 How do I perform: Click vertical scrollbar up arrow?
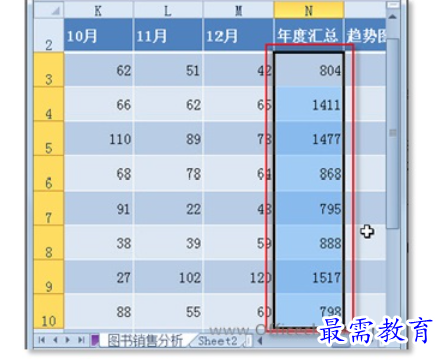click(x=393, y=16)
